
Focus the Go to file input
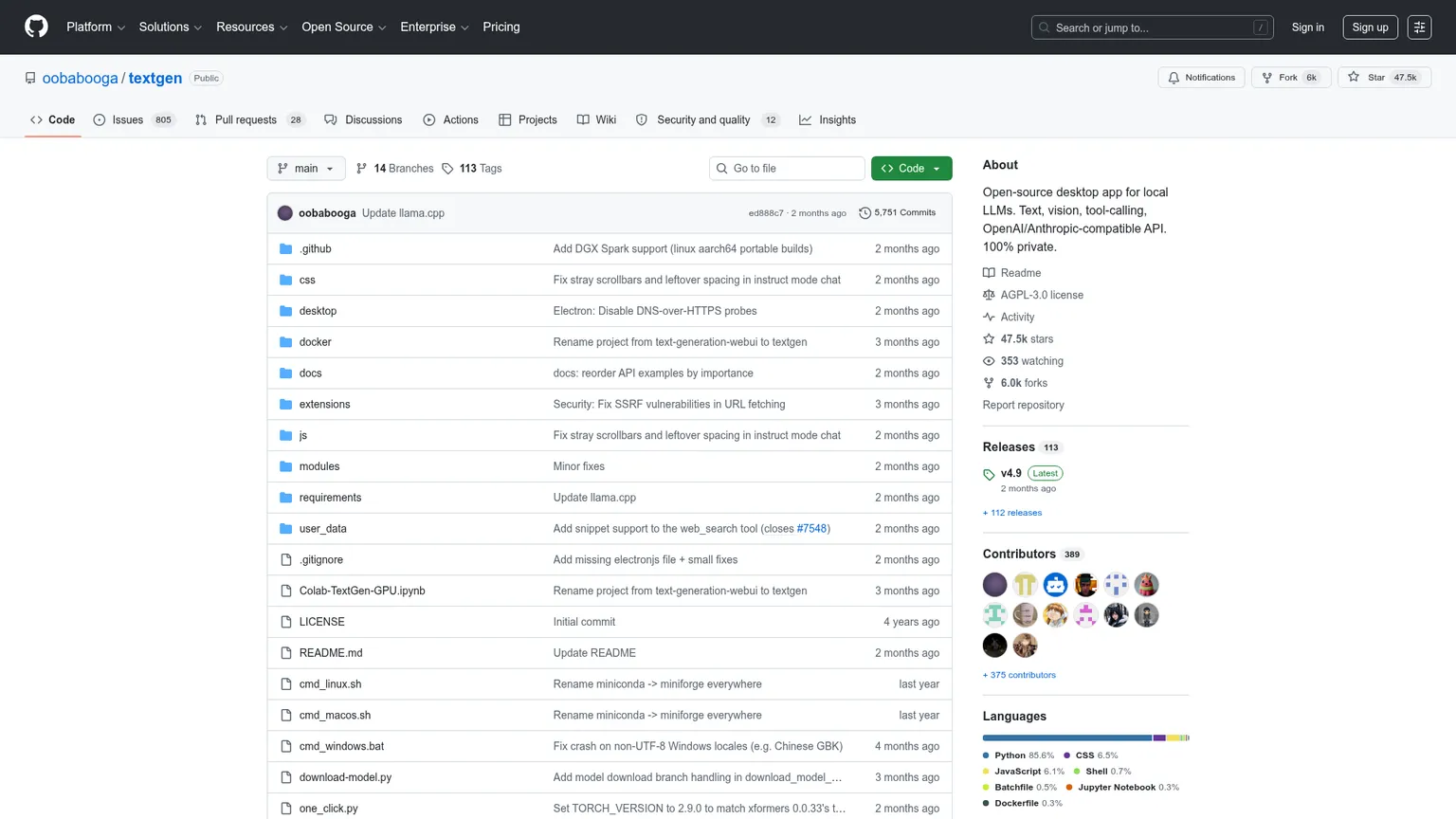point(787,169)
